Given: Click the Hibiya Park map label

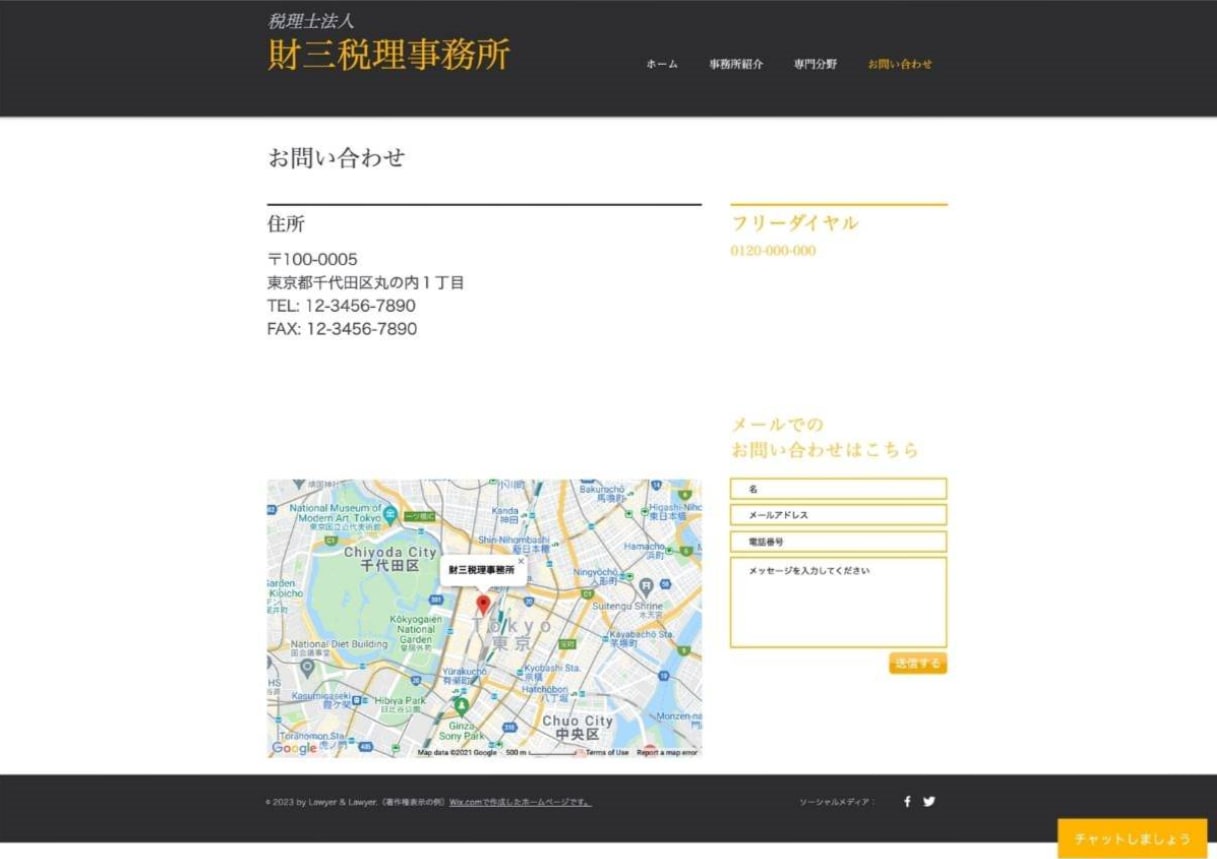Looking at the screenshot, I should coord(401,701).
